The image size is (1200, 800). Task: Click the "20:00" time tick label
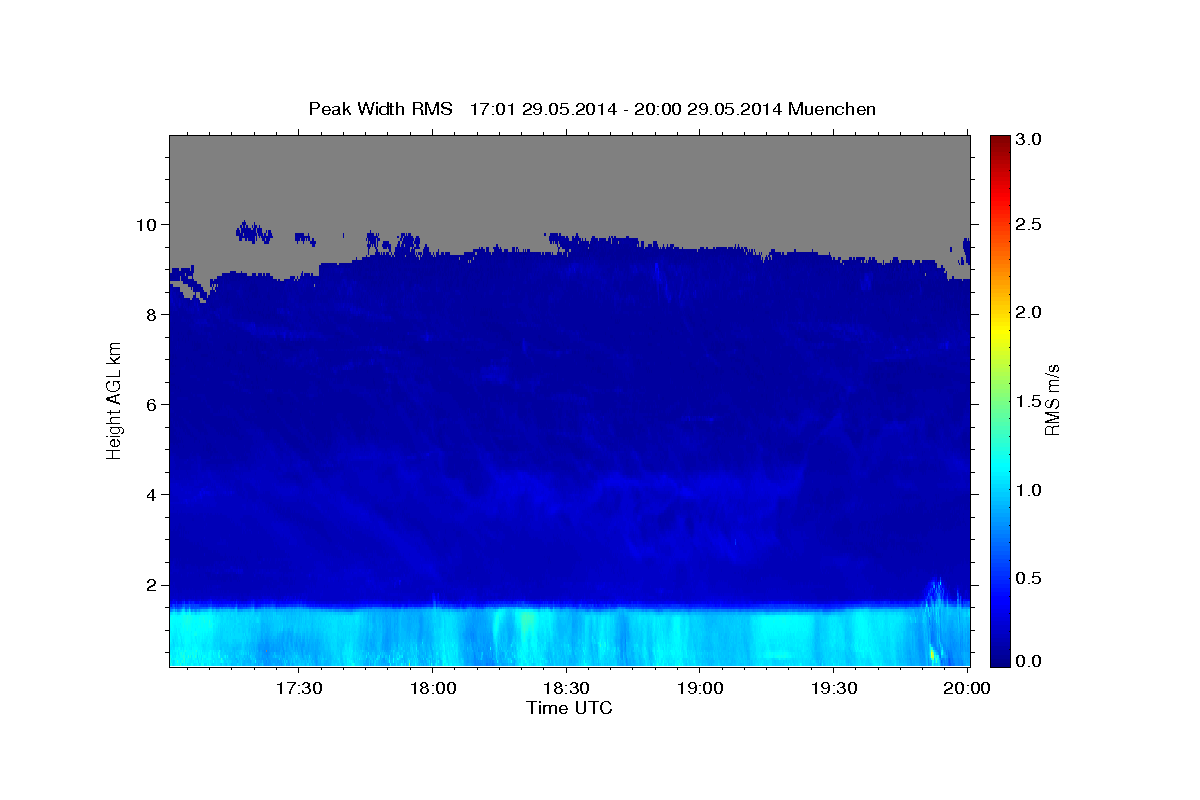pyautogui.click(x=967, y=688)
